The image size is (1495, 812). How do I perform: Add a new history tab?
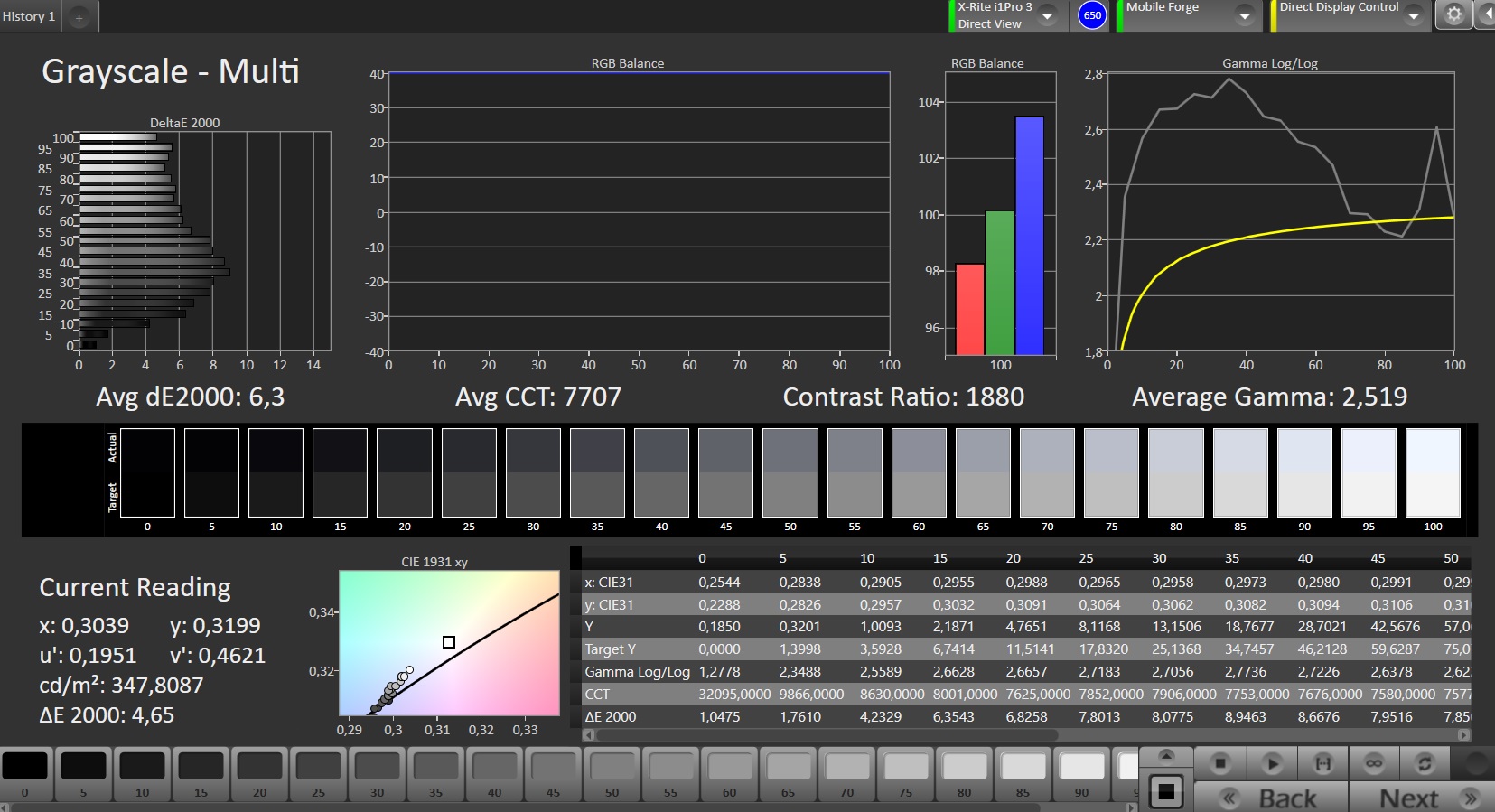(79, 17)
